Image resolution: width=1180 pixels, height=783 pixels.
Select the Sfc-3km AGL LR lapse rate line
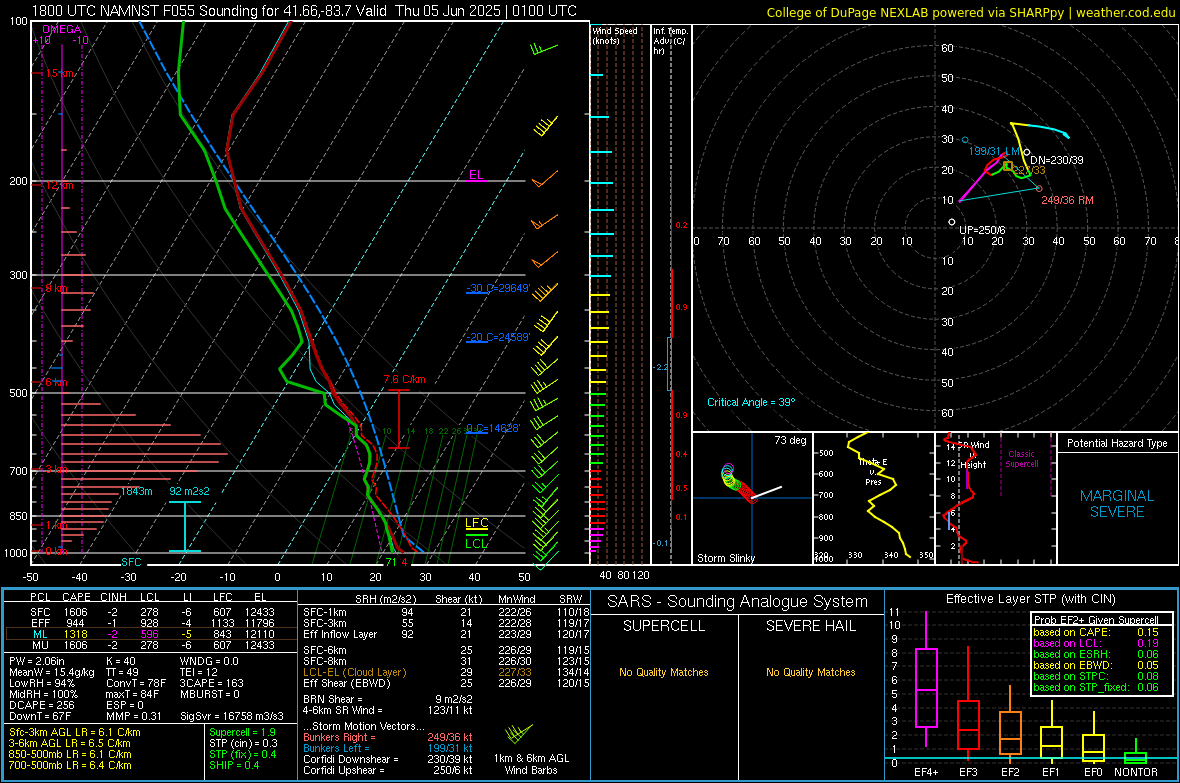coord(75,732)
